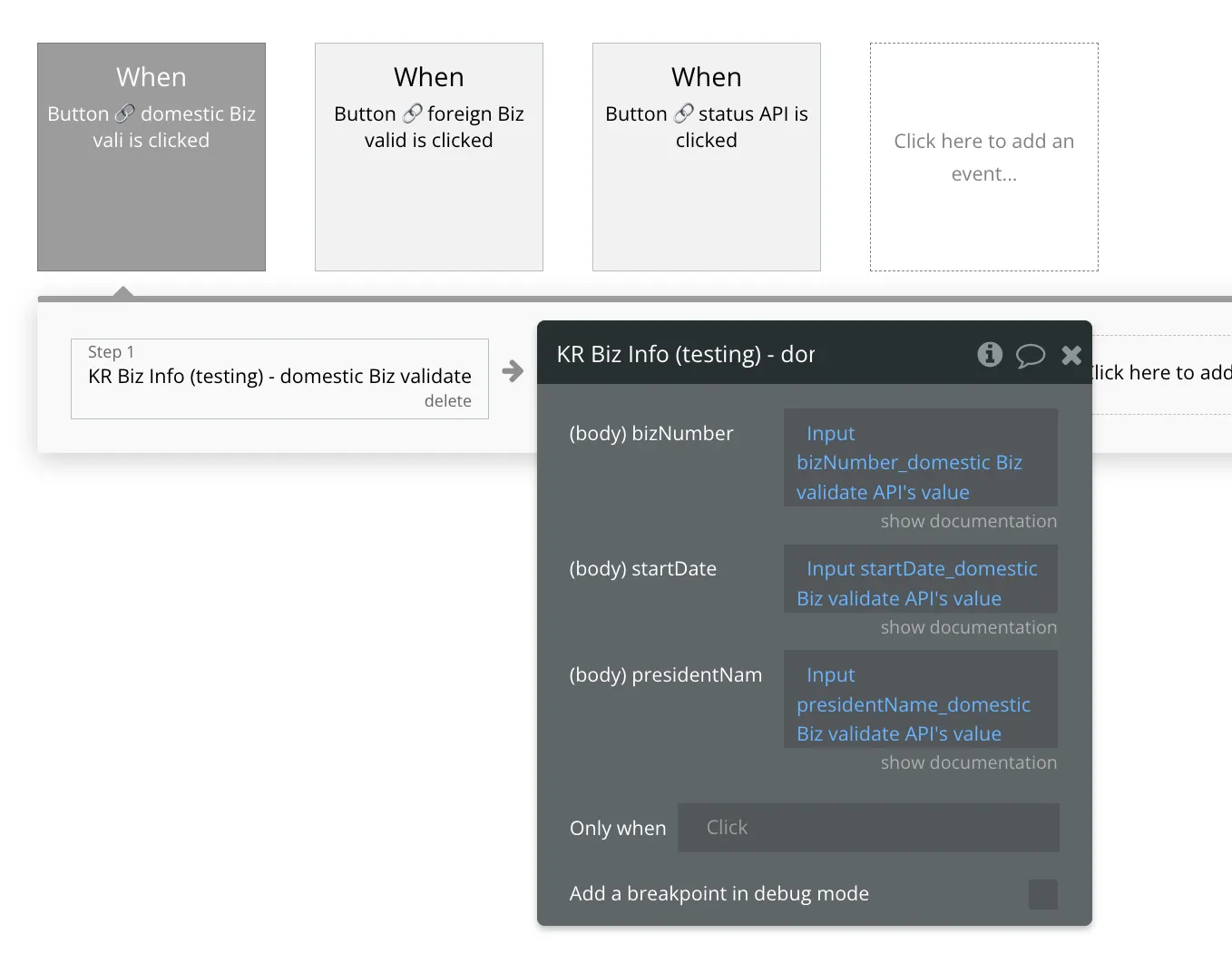Show documentation for bizNumber field
Screen dimensions: 1232x973
[968, 522]
